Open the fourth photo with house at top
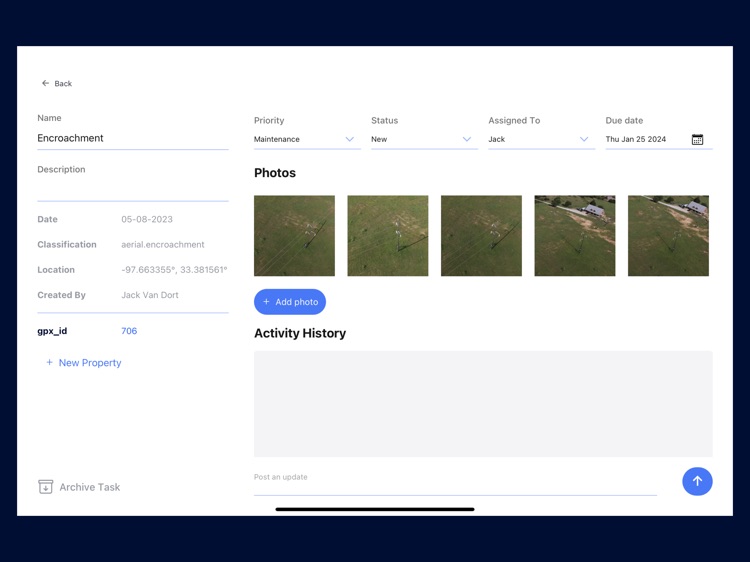750x562 pixels. click(575, 236)
